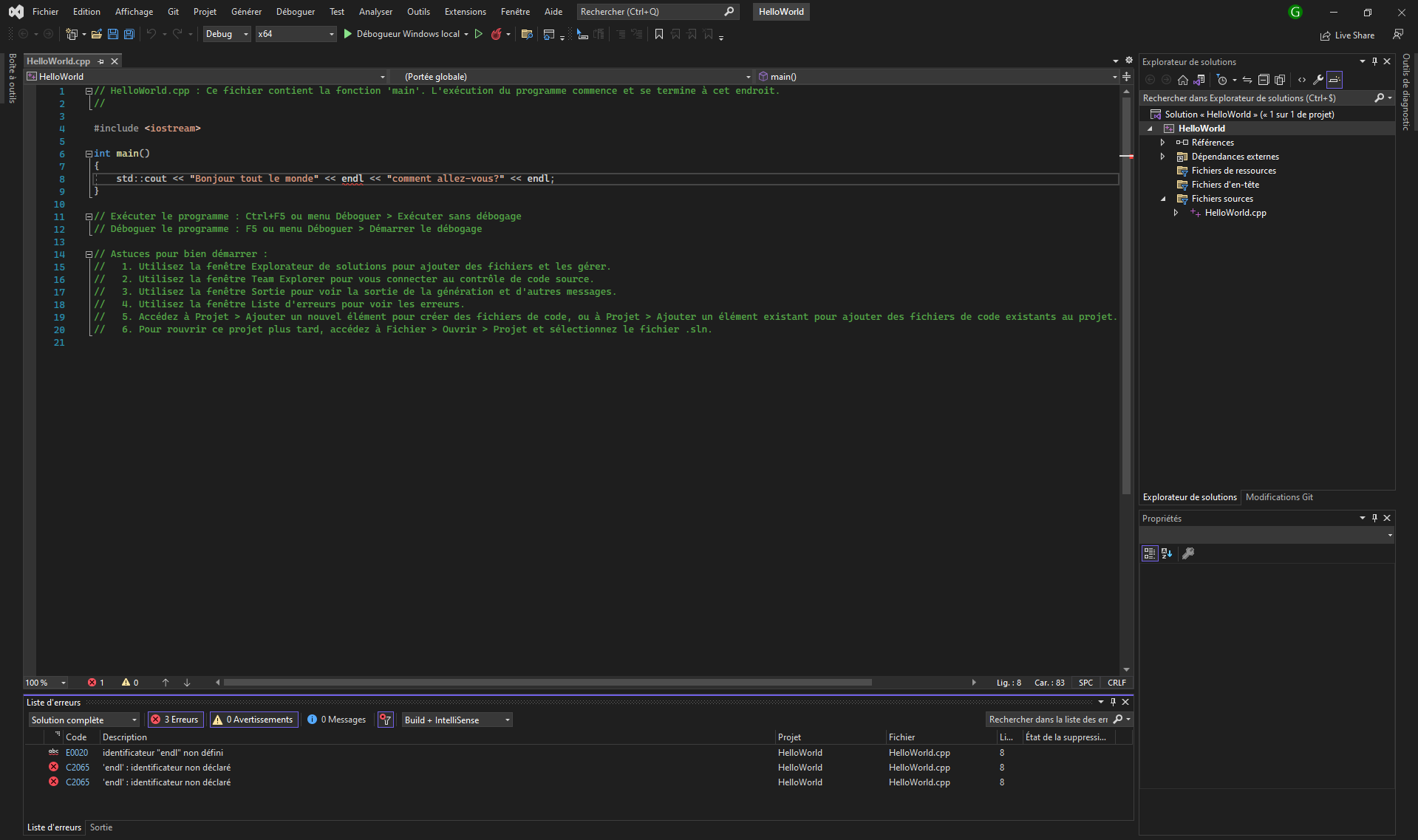
Task: Open the 100 % zoom dropdown
Action: [x=46, y=683]
